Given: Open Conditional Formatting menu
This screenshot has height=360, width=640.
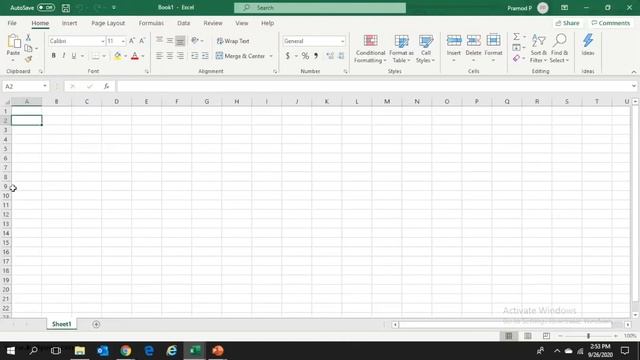Looking at the screenshot, I should tap(370, 48).
